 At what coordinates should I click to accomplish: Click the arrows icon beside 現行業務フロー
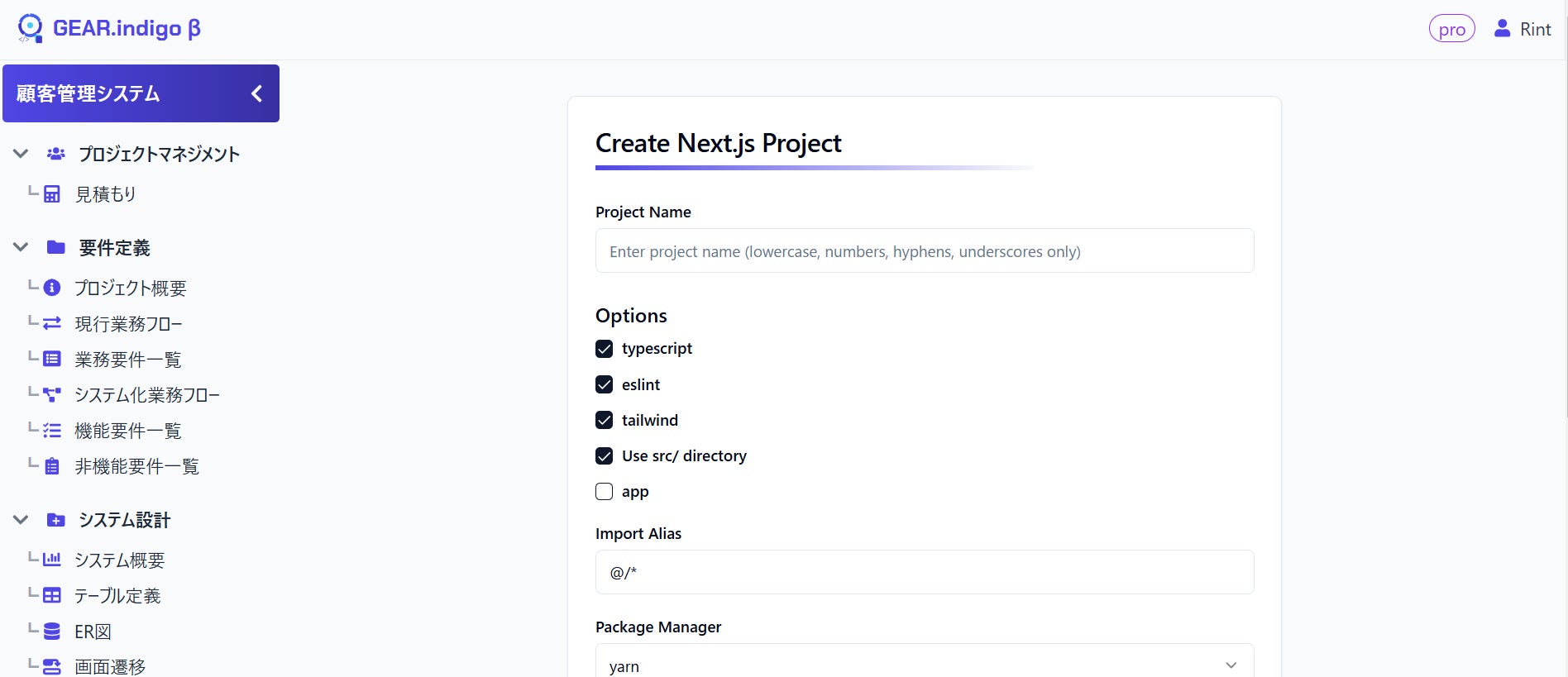[x=52, y=323]
